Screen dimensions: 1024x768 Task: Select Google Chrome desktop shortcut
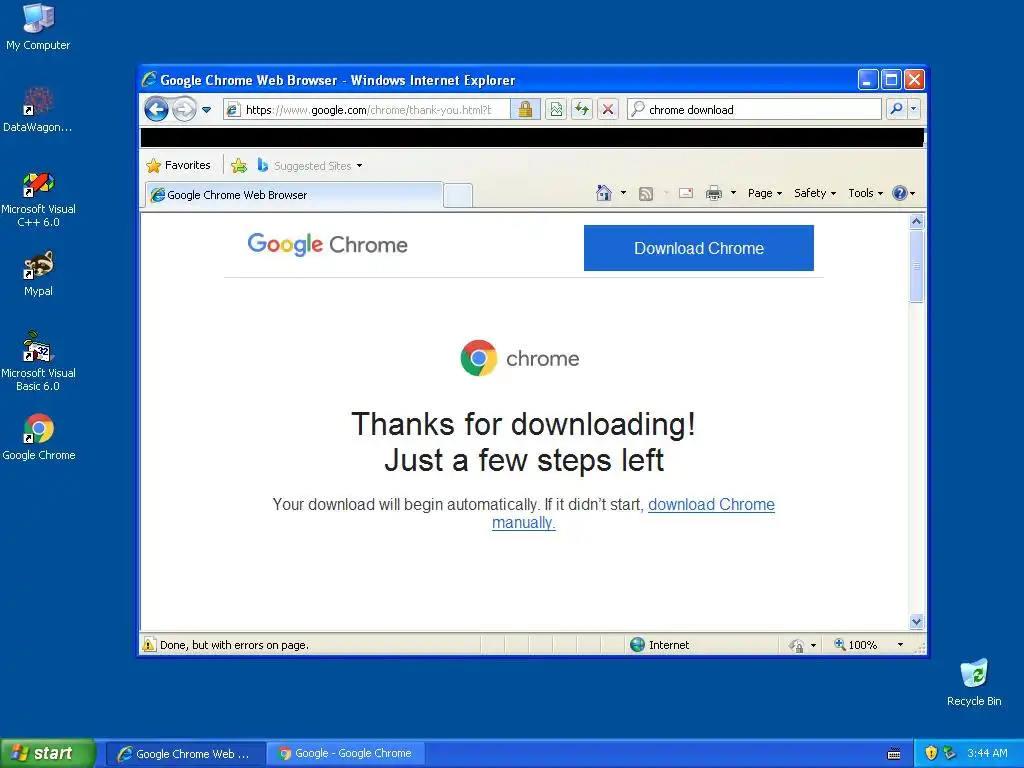[x=39, y=437]
